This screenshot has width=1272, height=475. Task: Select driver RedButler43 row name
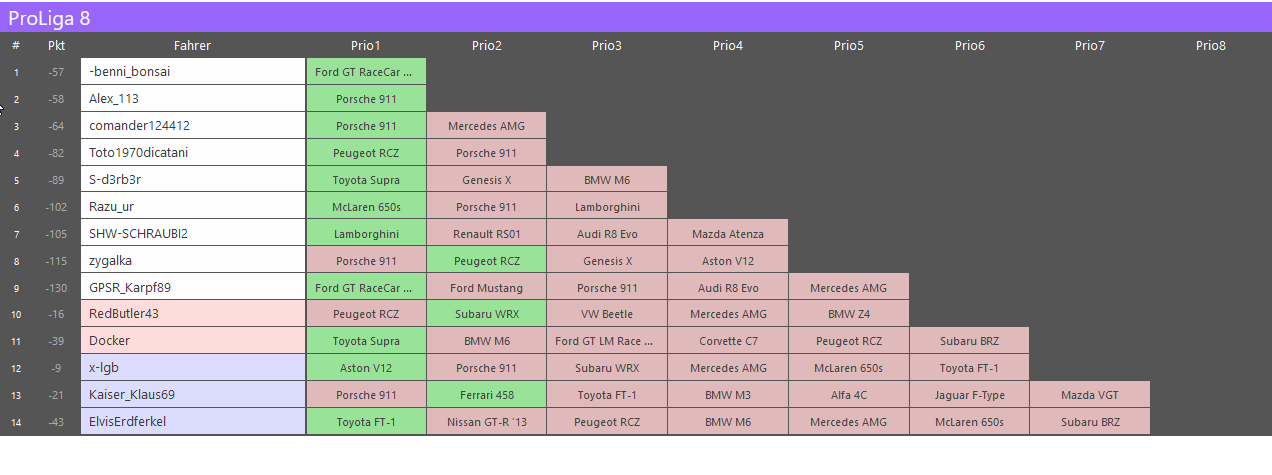(192, 314)
